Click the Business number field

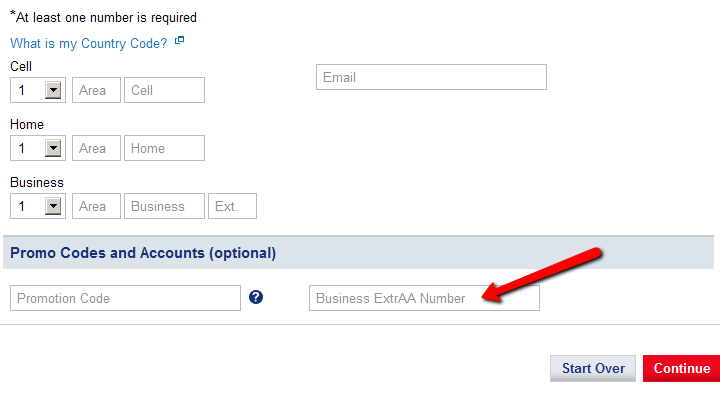[164, 206]
